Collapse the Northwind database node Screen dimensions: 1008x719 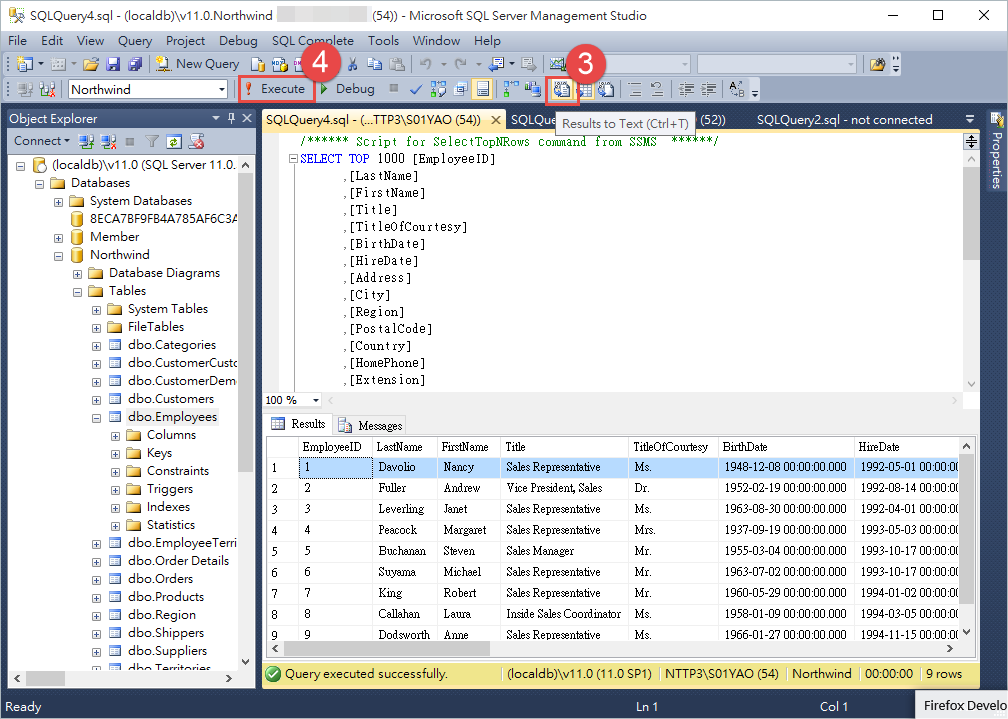(57, 254)
